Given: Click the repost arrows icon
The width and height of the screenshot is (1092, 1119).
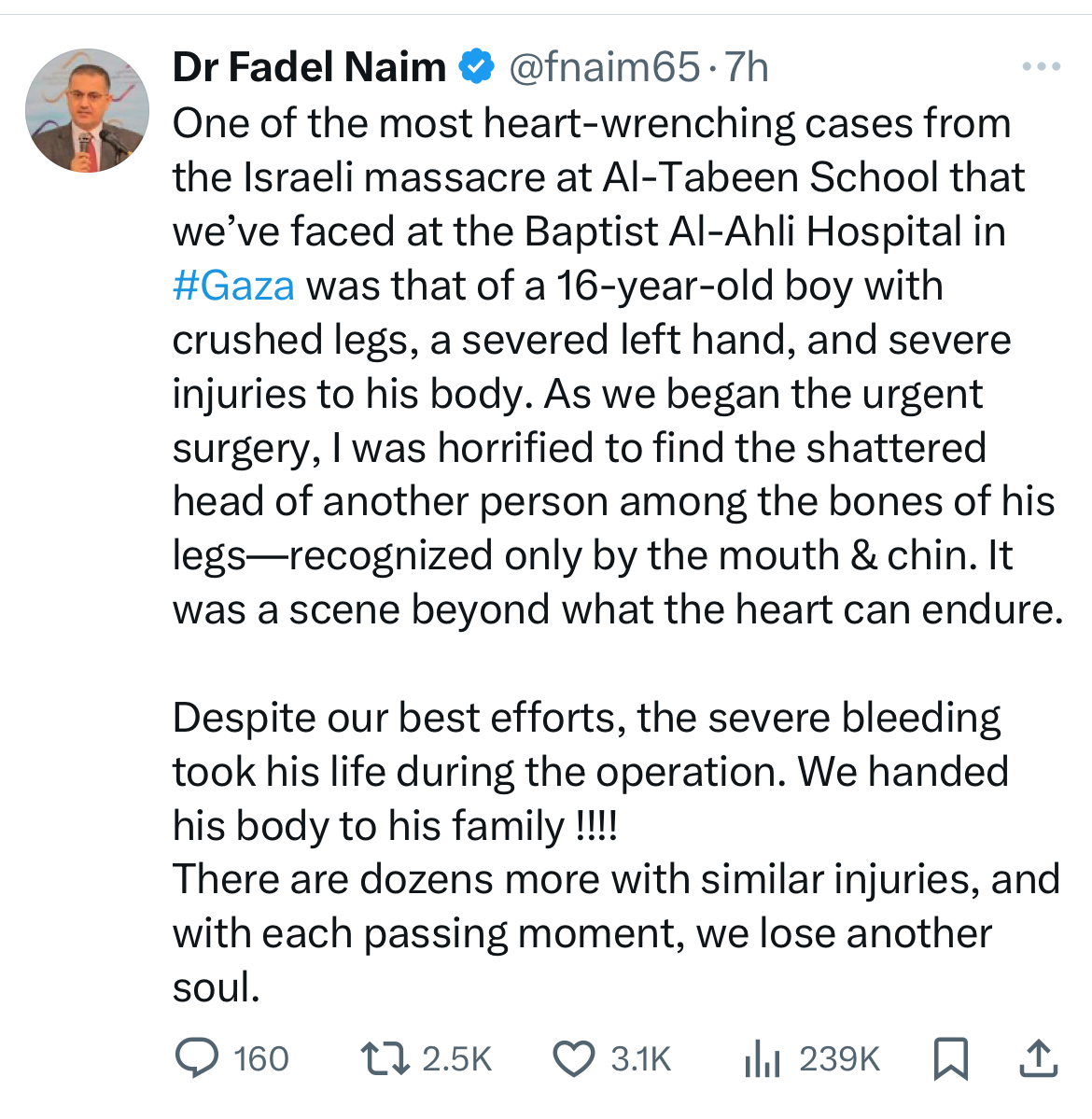Looking at the screenshot, I should (x=385, y=1058).
